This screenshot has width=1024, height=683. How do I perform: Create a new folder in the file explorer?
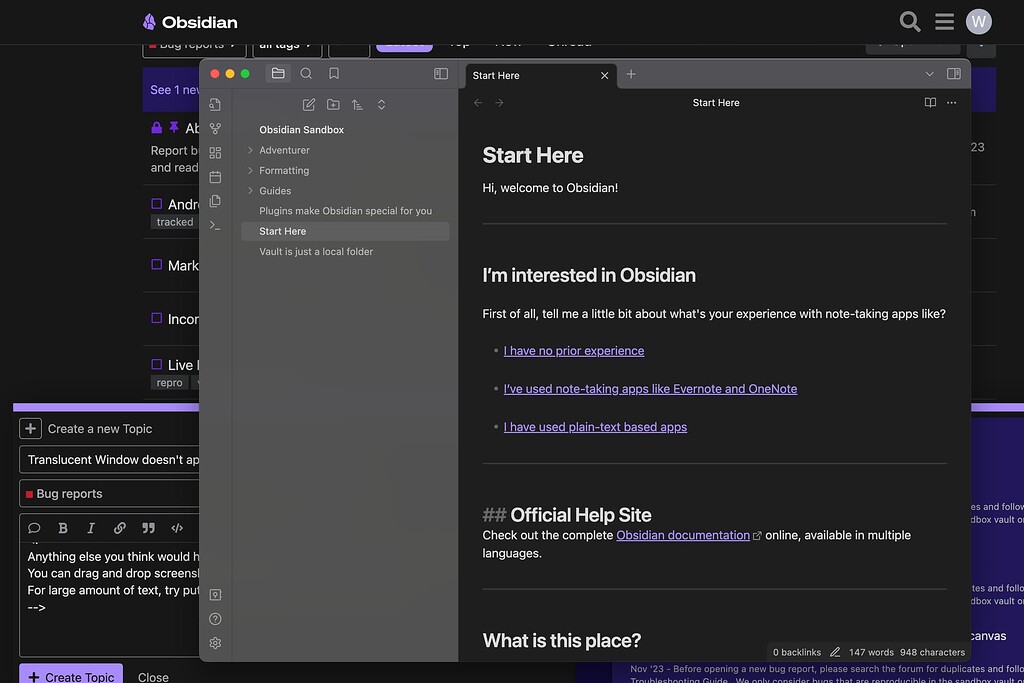click(x=333, y=104)
